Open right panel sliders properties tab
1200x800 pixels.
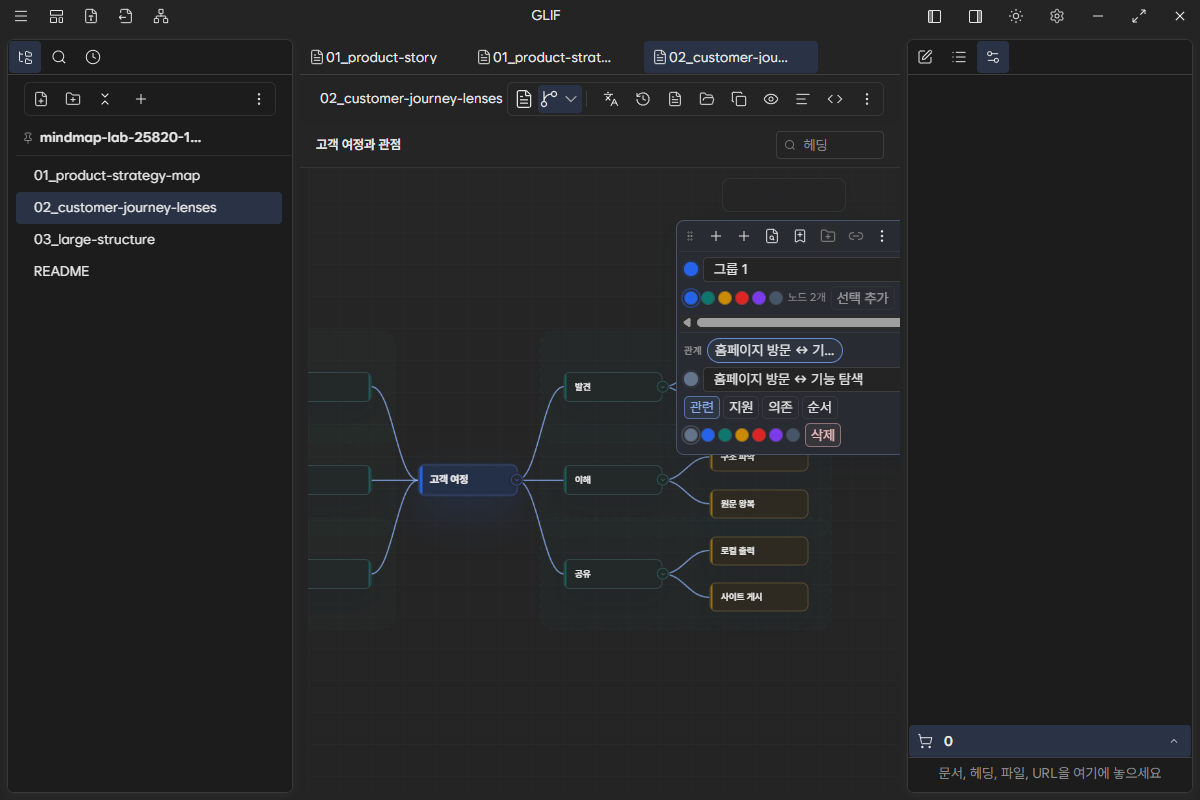point(993,57)
